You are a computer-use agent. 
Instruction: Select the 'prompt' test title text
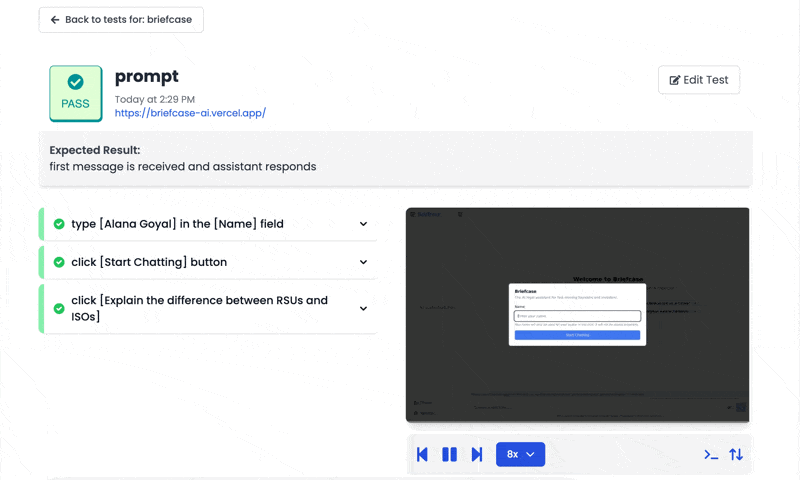(147, 77)
